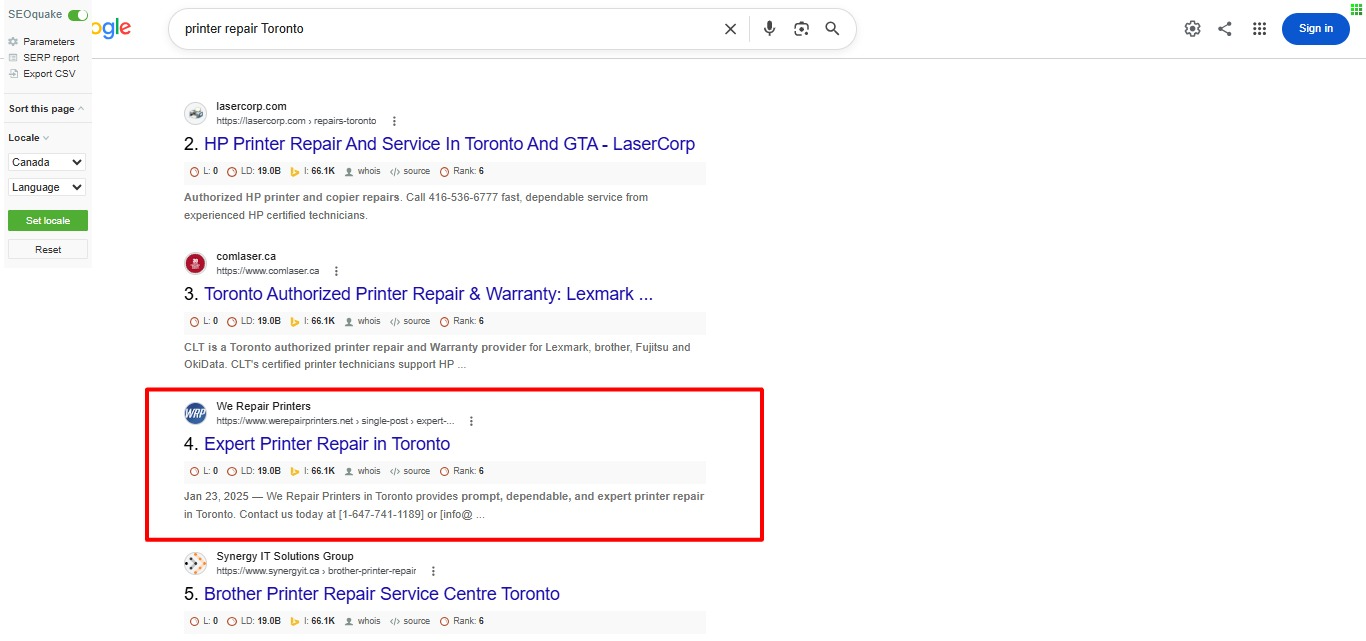Open the Google apps grid
The image size is (1366, 641).
point(1260,29)
